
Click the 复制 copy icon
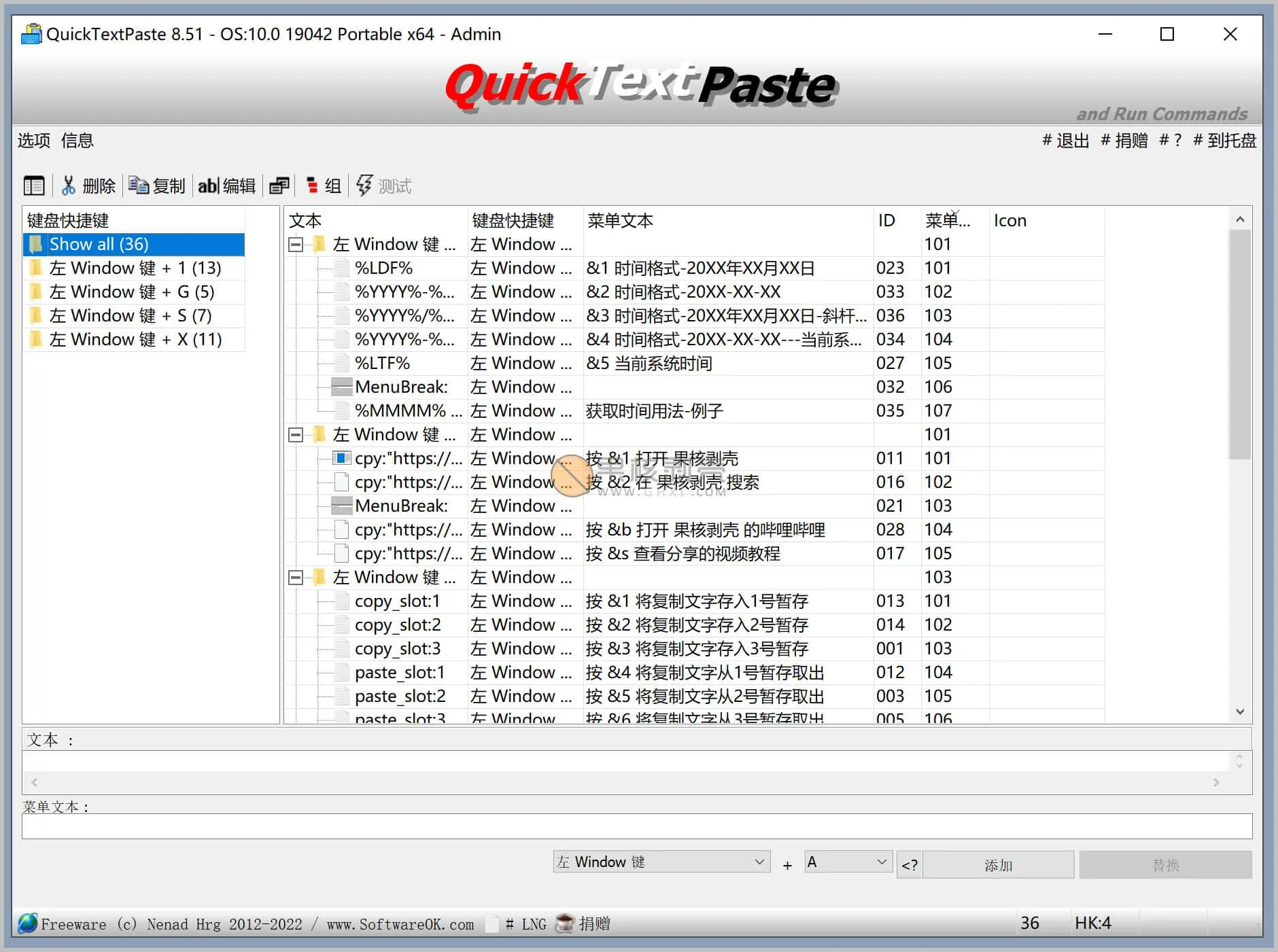point(139,185)
